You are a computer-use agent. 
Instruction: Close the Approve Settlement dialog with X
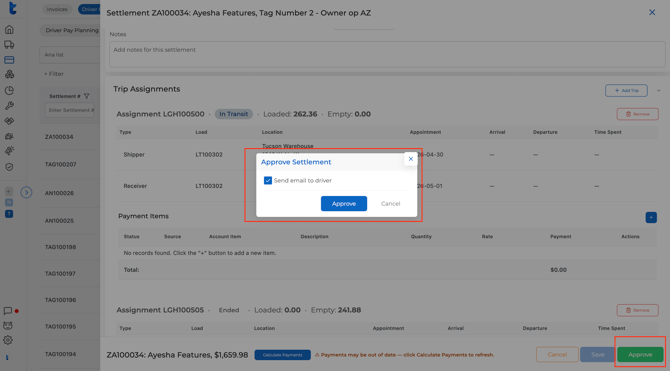[x=411, y=159]
